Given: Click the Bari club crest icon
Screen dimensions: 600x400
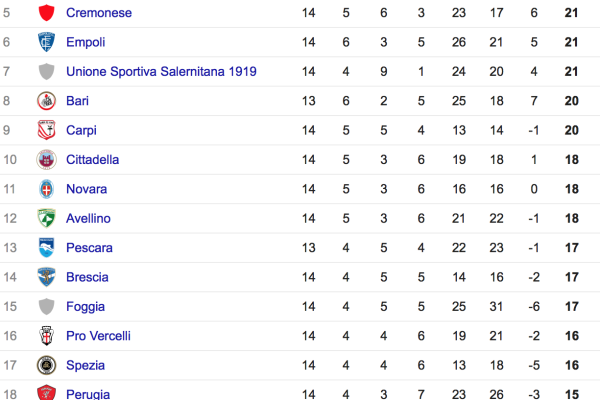Looking at the screenshot, I should (x=45, y=101).
